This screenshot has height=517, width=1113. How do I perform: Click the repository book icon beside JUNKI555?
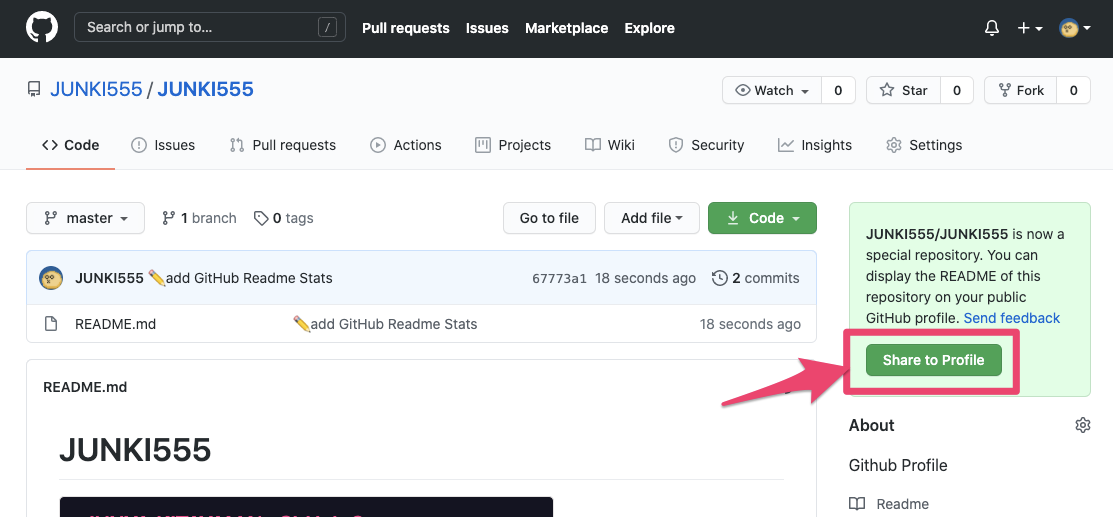coord(33,90)
